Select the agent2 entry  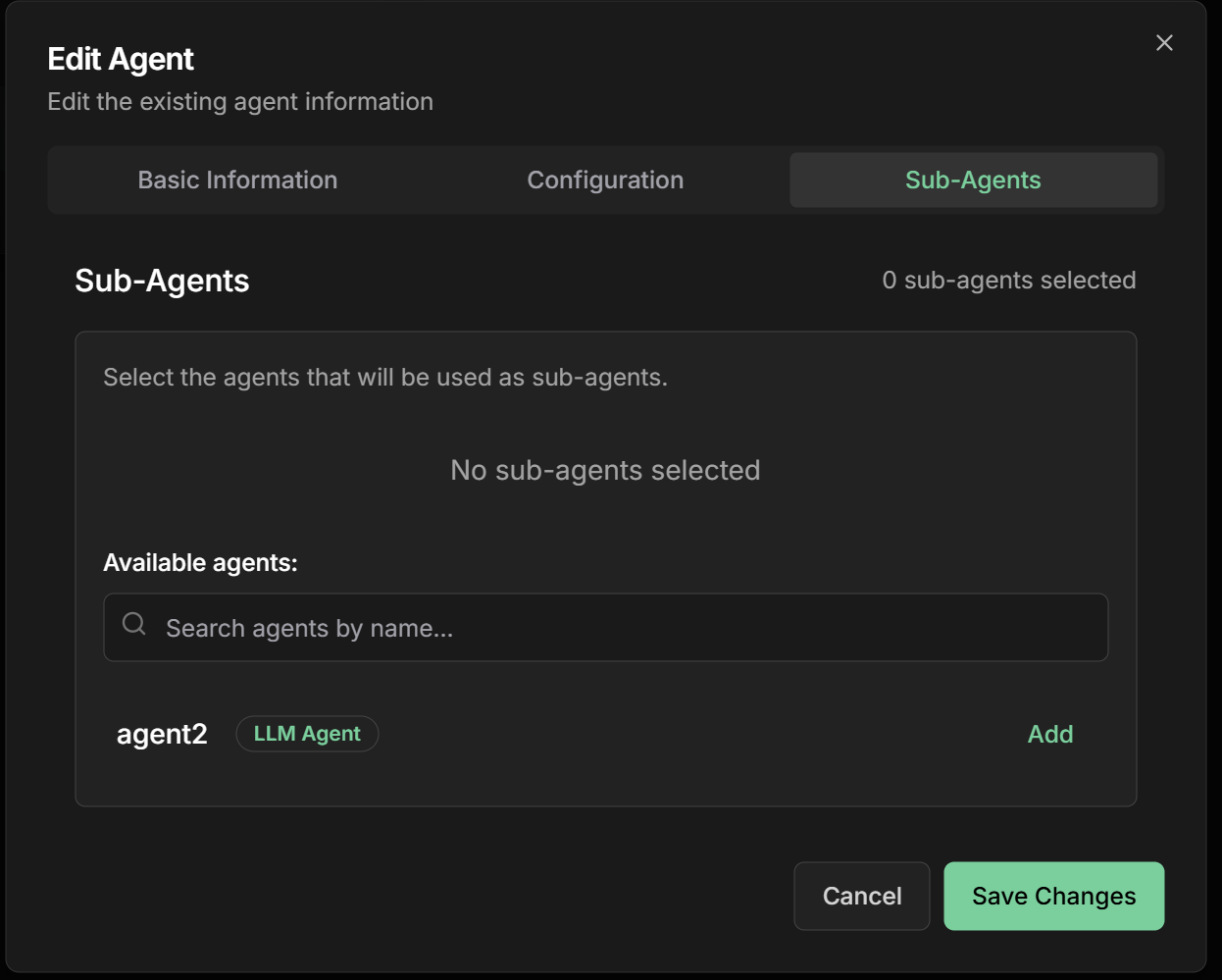coord(161,733)
